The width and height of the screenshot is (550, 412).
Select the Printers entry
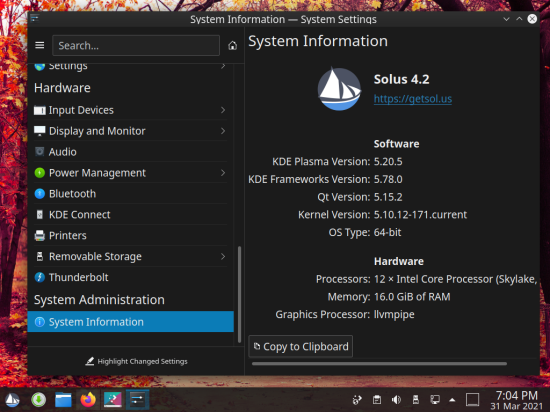[130, 235]
